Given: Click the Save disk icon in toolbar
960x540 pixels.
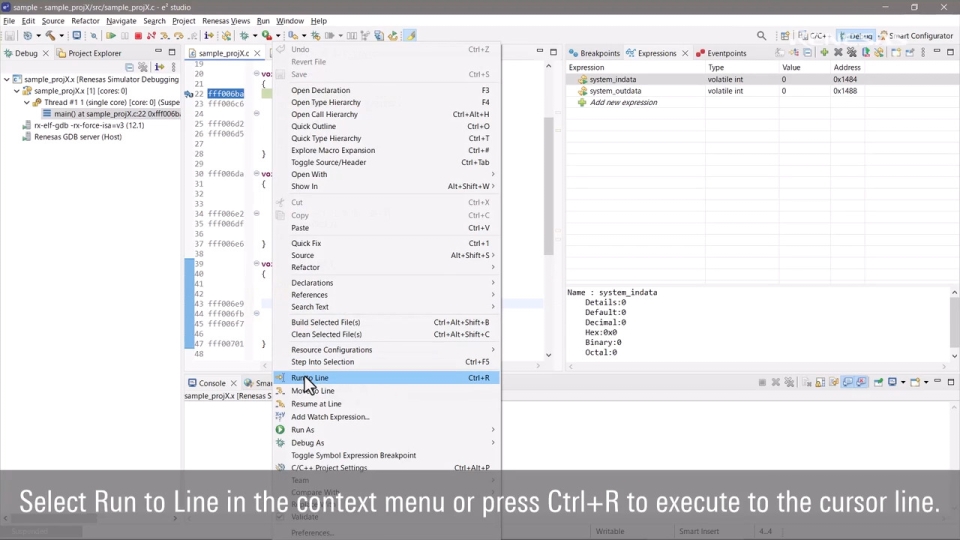Looking at the screenshot, I should pyautogui.click(x=10, y=36).
